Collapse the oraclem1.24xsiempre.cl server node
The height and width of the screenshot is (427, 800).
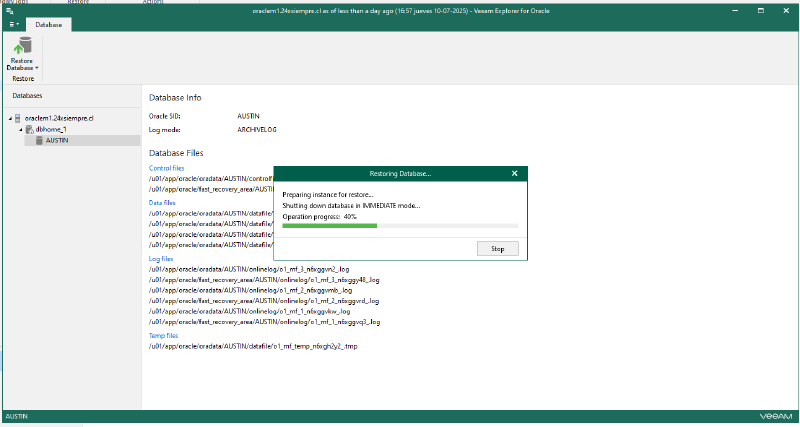(10, 118)
